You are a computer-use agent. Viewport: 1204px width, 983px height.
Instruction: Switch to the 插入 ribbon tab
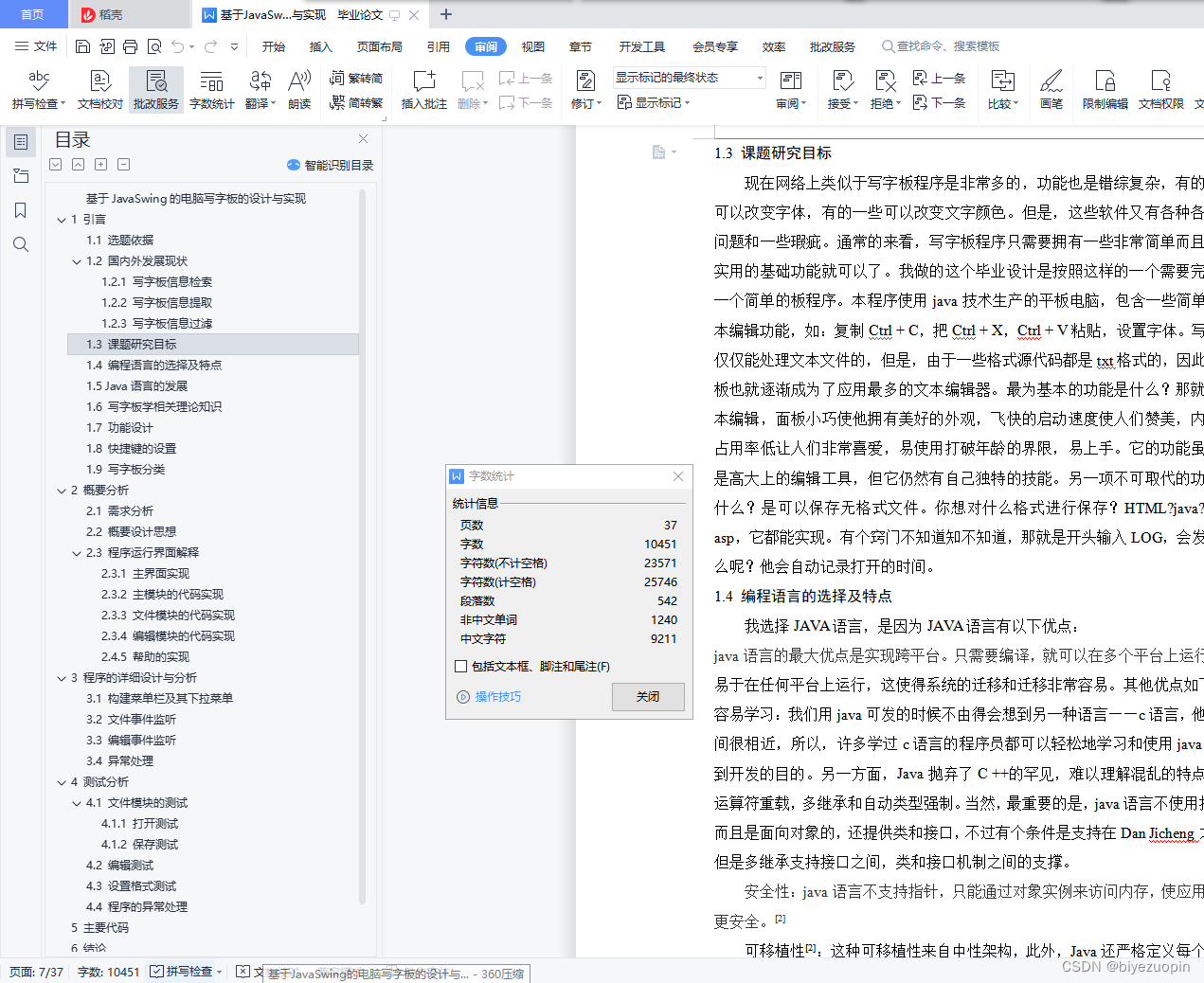click(x=321, y=46)
